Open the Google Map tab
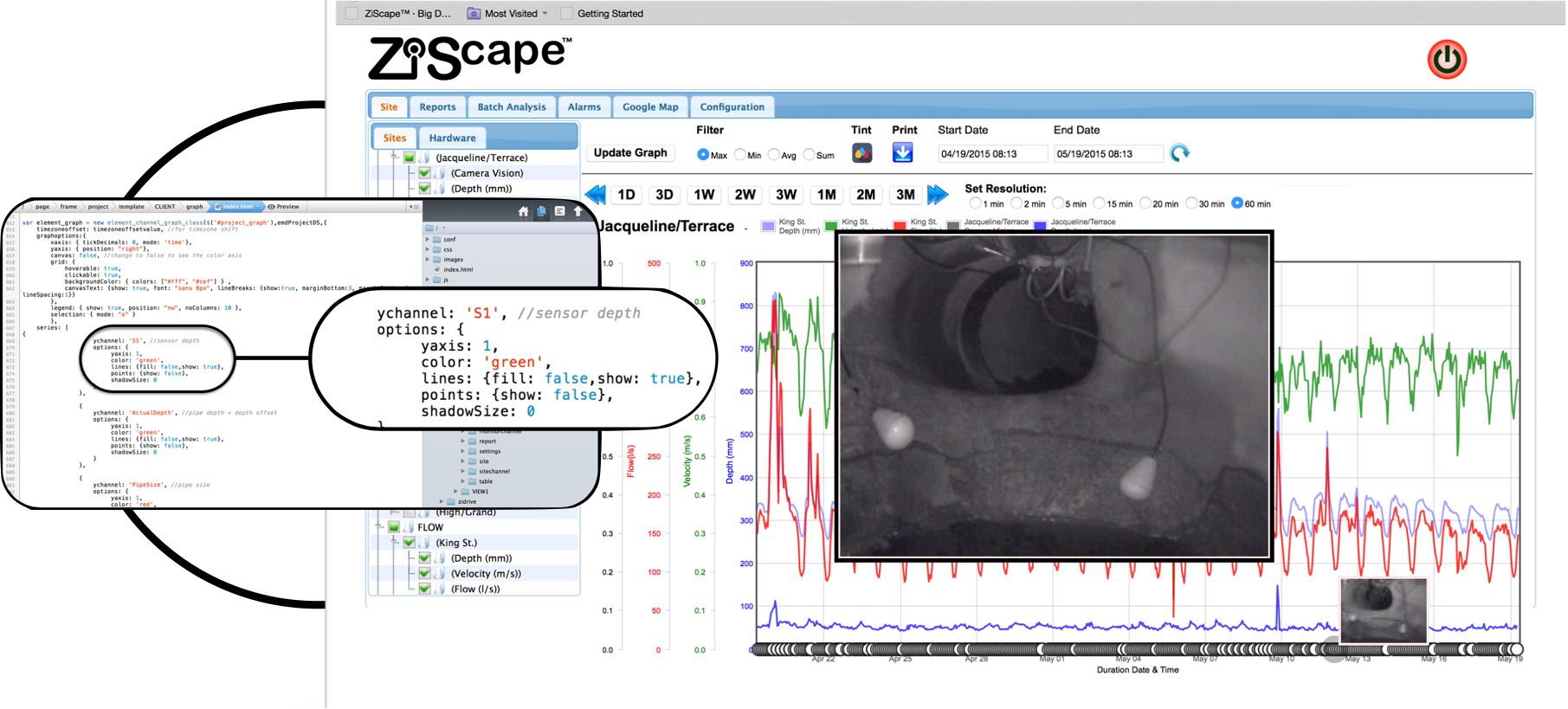 click(x=650, y=106)
